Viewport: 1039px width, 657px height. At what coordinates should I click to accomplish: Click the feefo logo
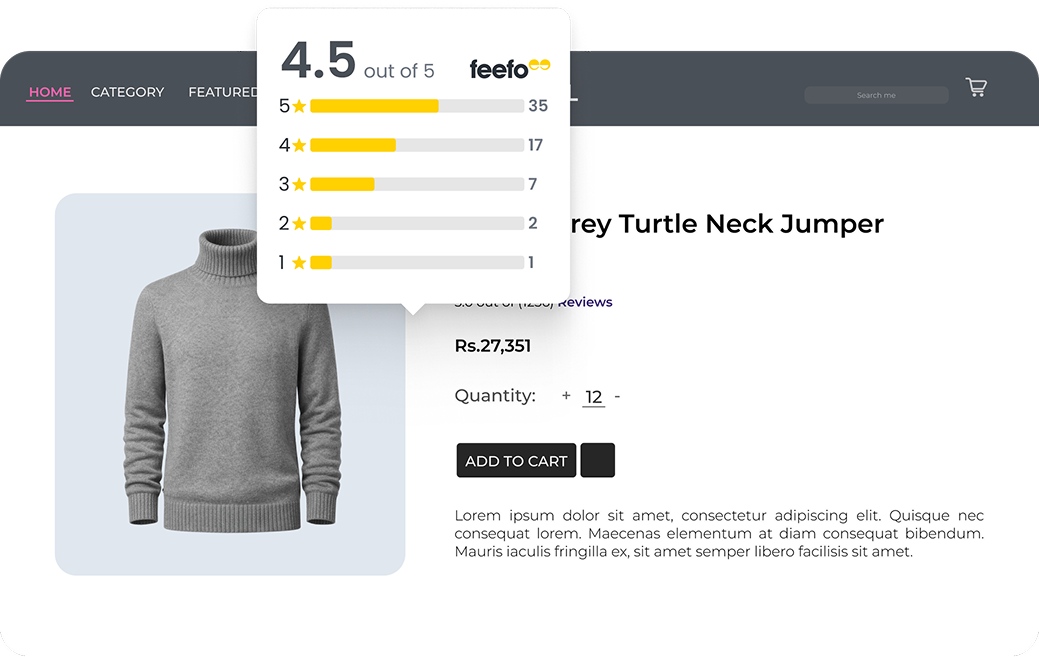pyautogui.click(x=510, y=68)
